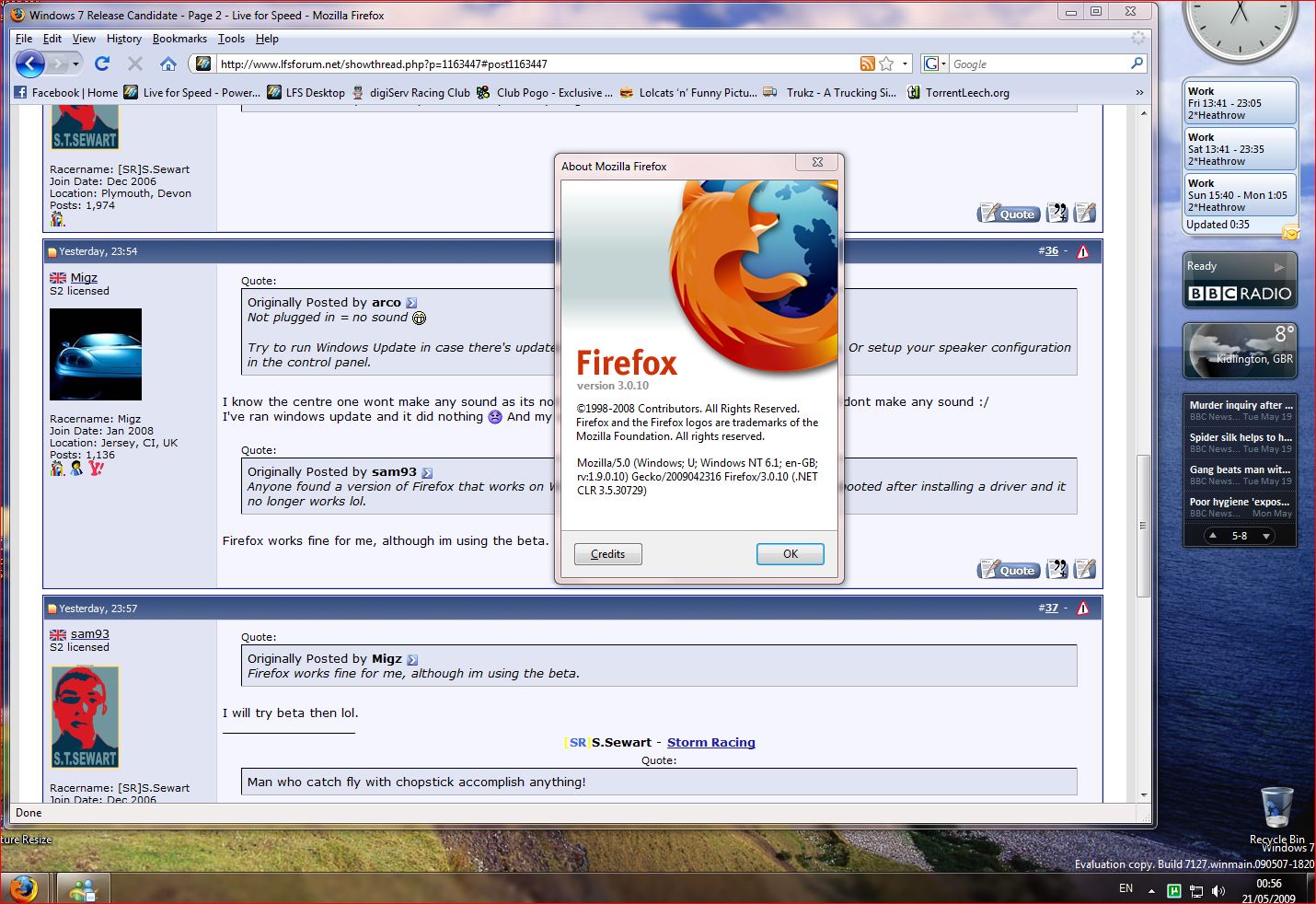
Task: Open the Edit menu
Action: (52, 39)
